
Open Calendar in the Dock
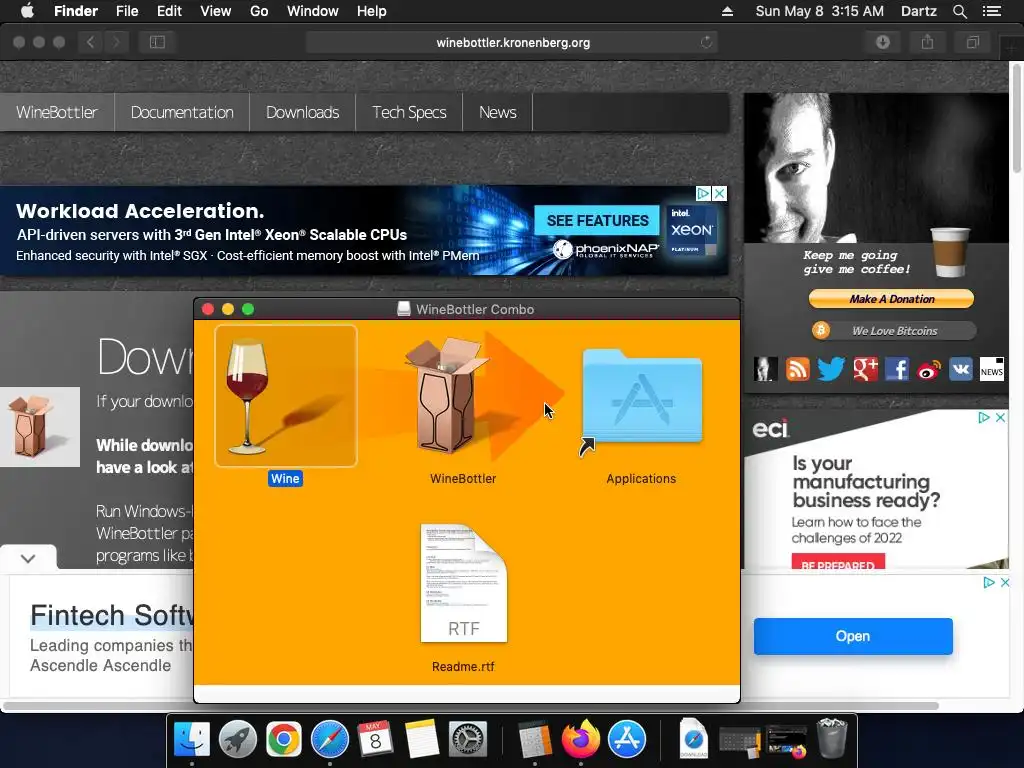coord(376,739)
